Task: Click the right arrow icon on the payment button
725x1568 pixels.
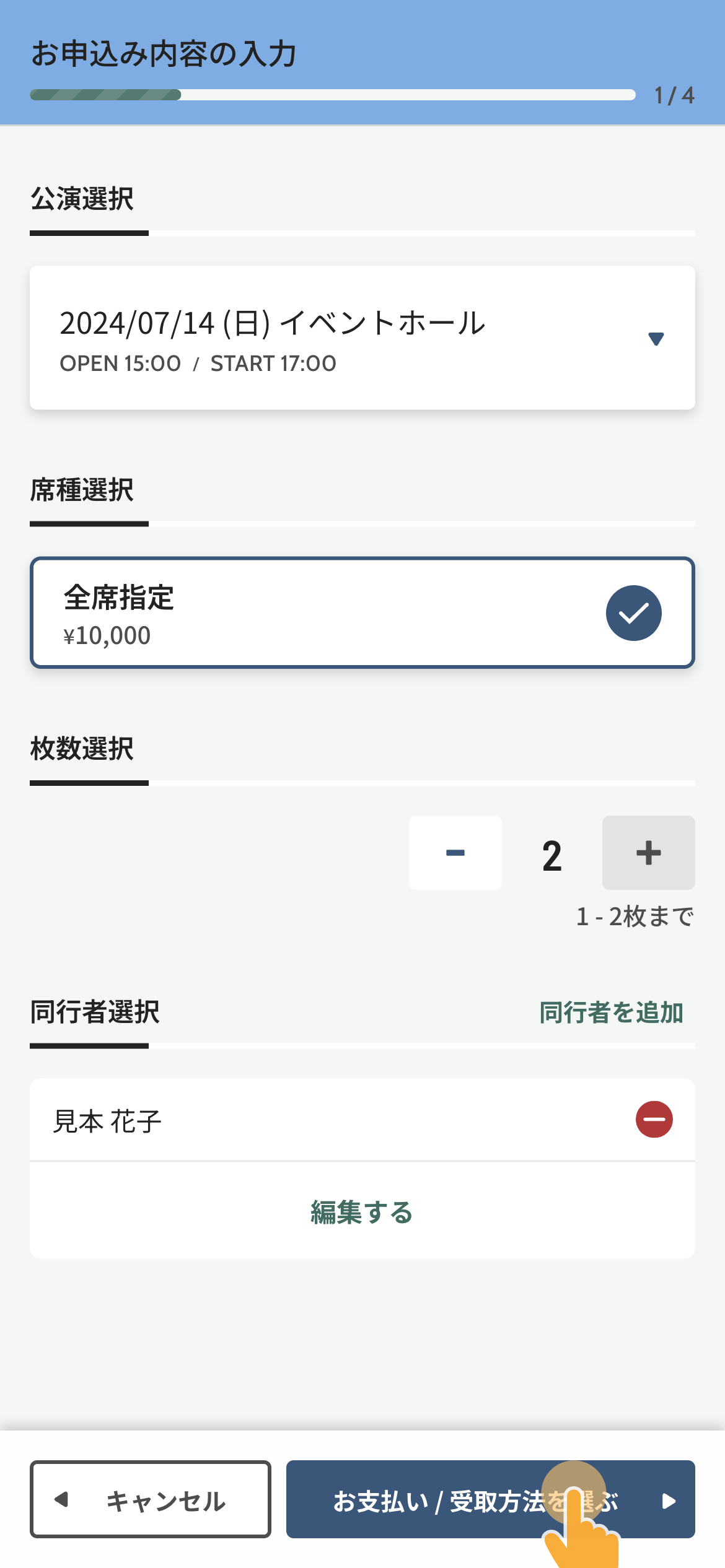Action: (x=669, y=1500)
